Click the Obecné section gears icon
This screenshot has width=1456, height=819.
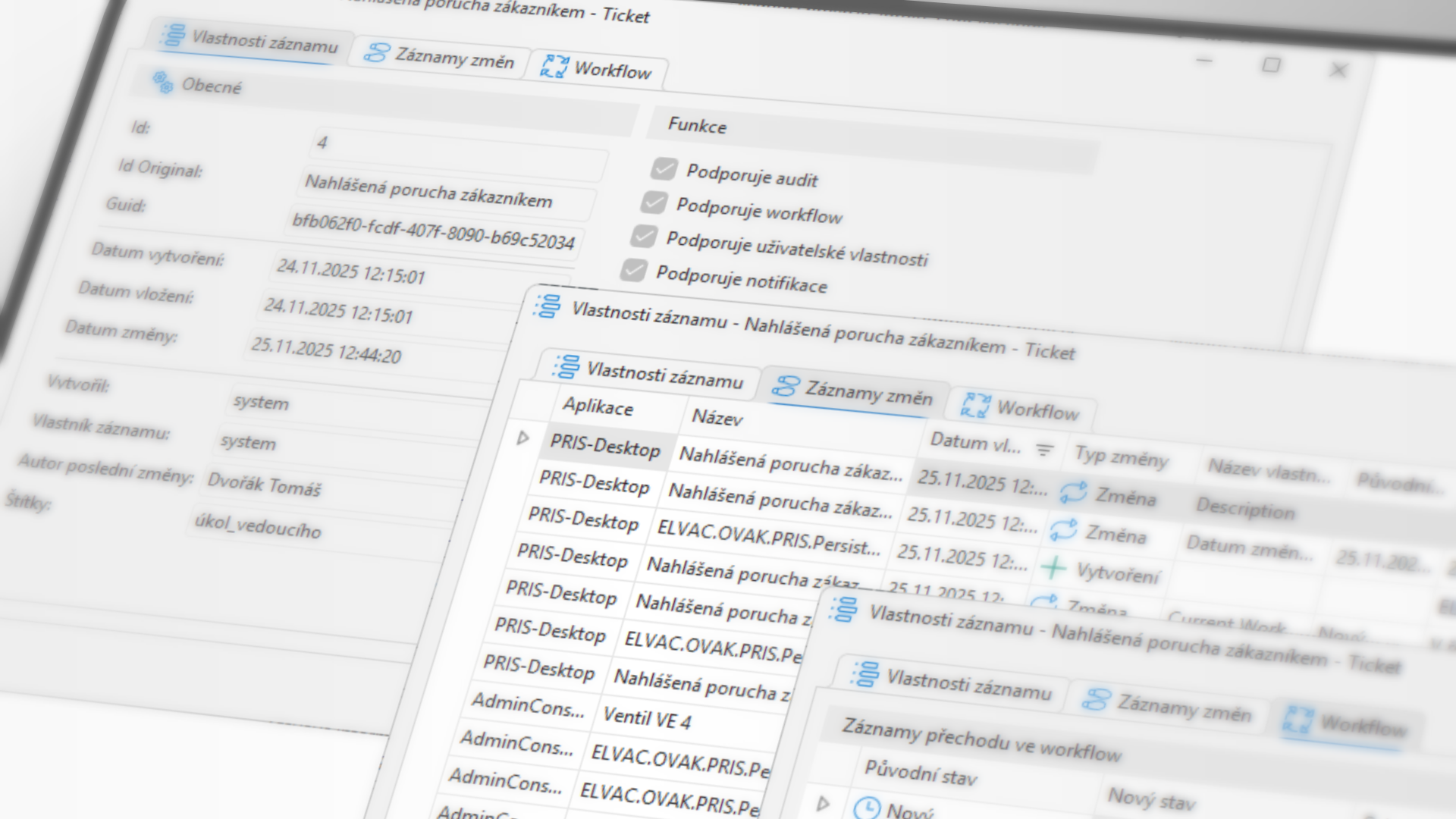click(162, 81)
